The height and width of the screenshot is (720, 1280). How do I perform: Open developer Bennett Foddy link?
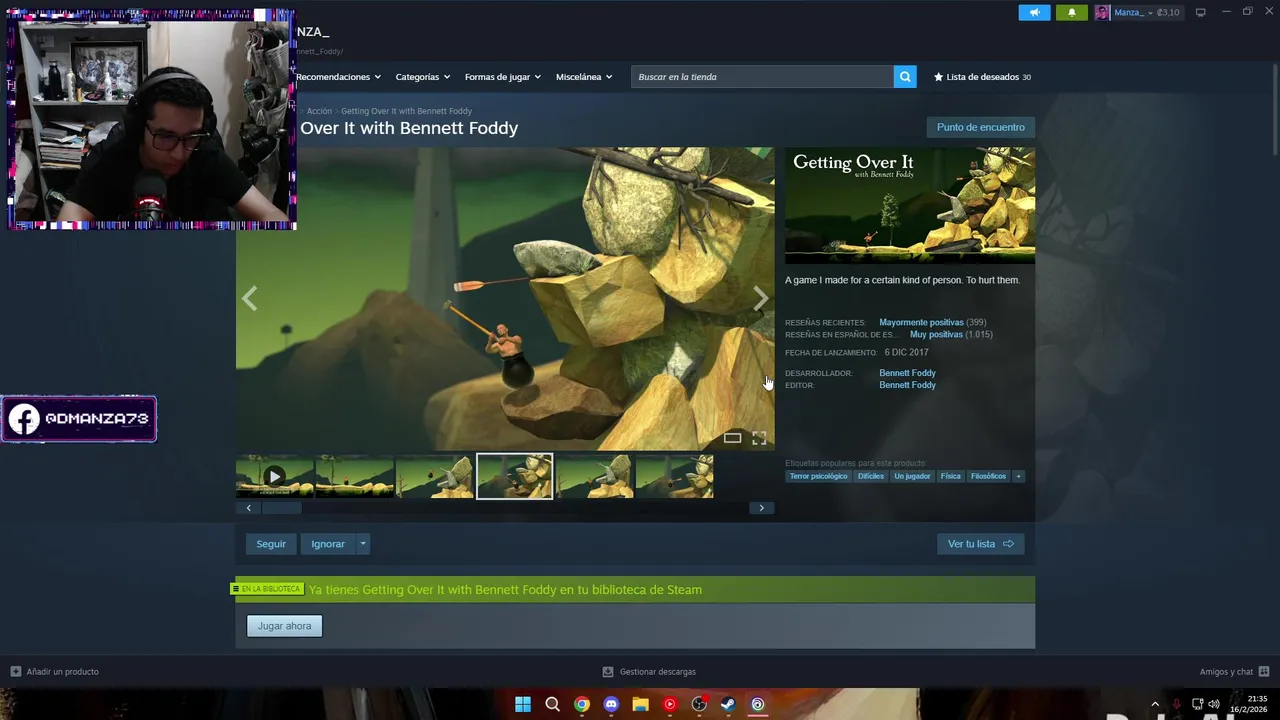tap(907, 373)
